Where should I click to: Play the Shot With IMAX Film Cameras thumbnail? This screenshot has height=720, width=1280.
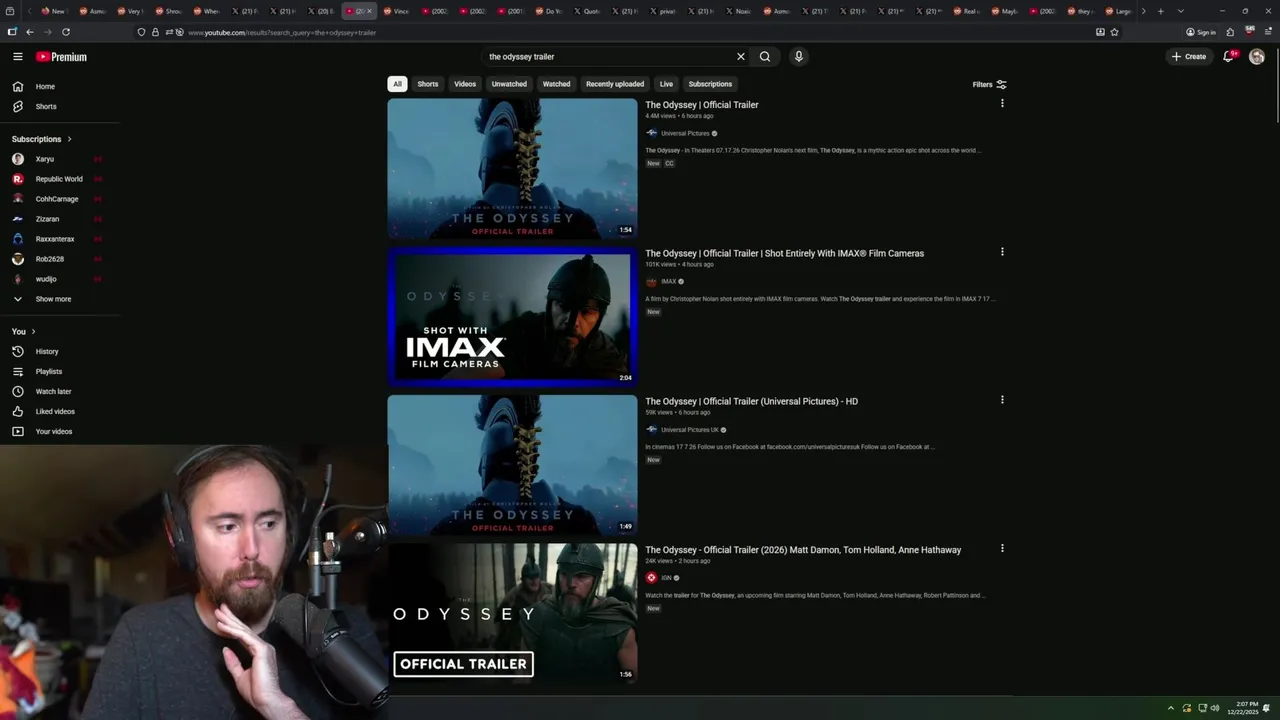[x=512, y=317]
